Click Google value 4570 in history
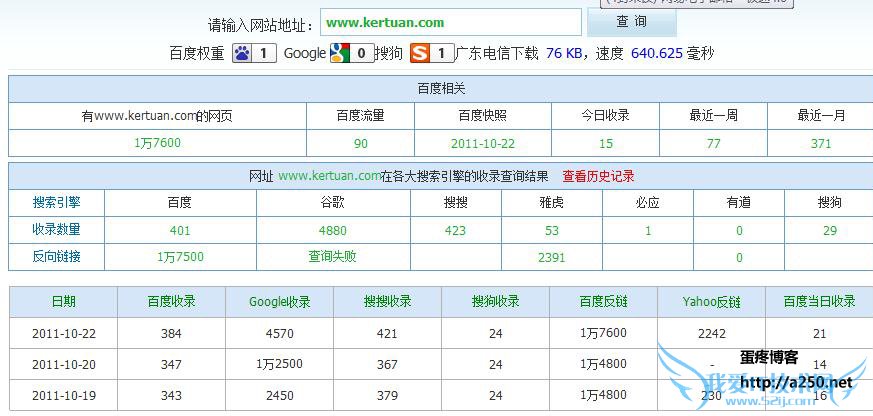 tap(279, 334)
